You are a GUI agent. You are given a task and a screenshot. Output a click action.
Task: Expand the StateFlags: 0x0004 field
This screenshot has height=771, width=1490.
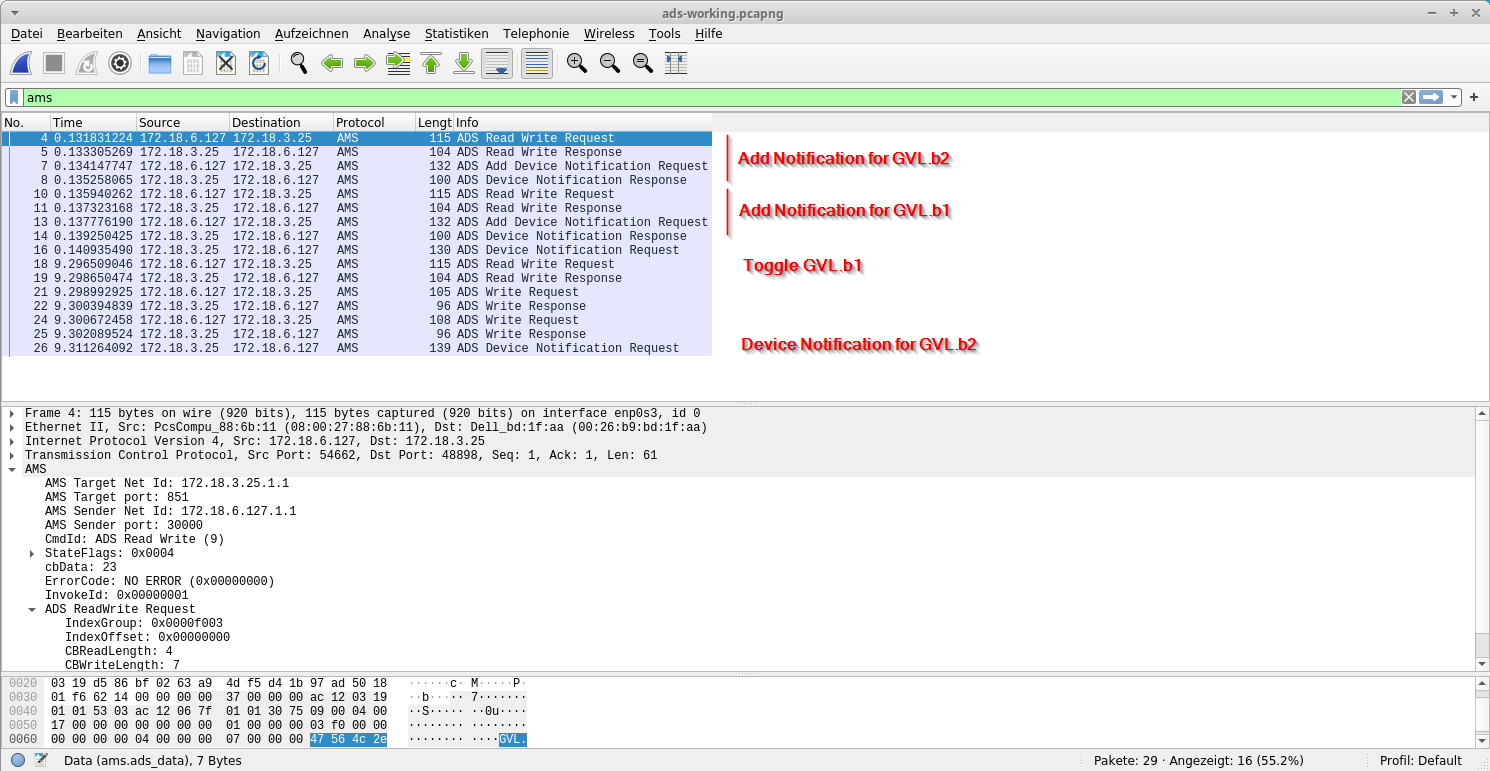tap(32, 553)
